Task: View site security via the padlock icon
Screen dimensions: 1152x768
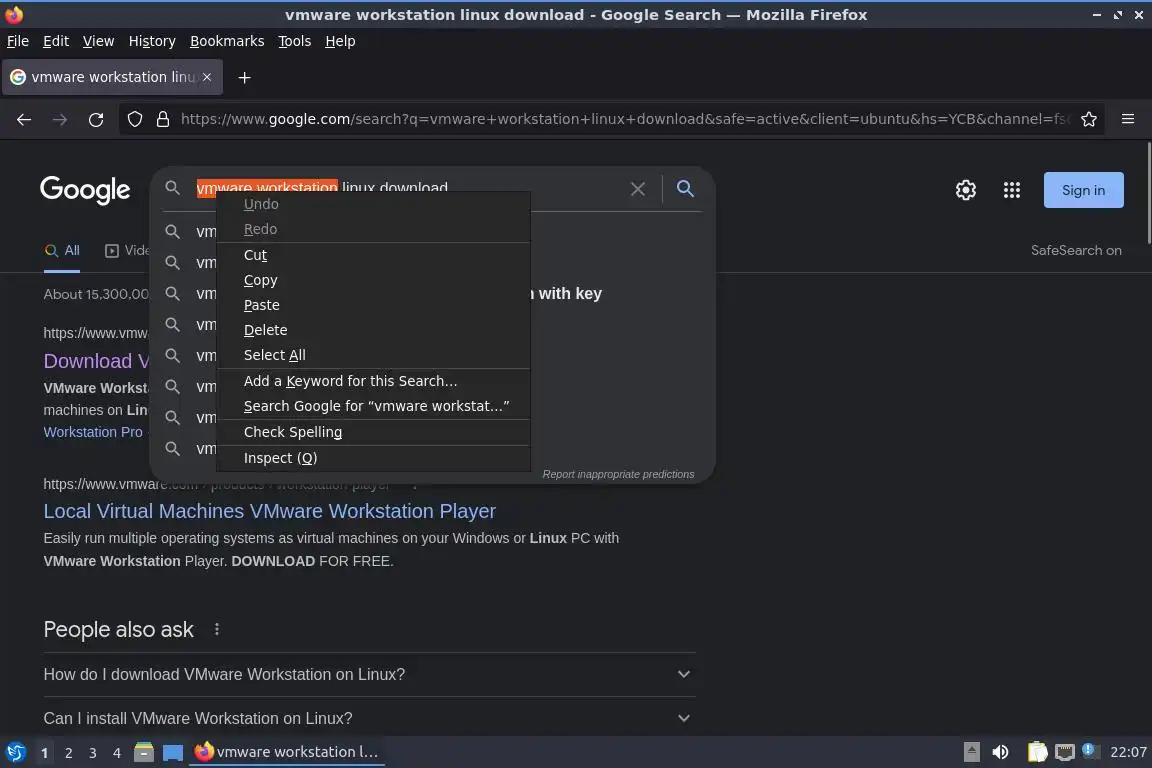Action: [163, 119]
